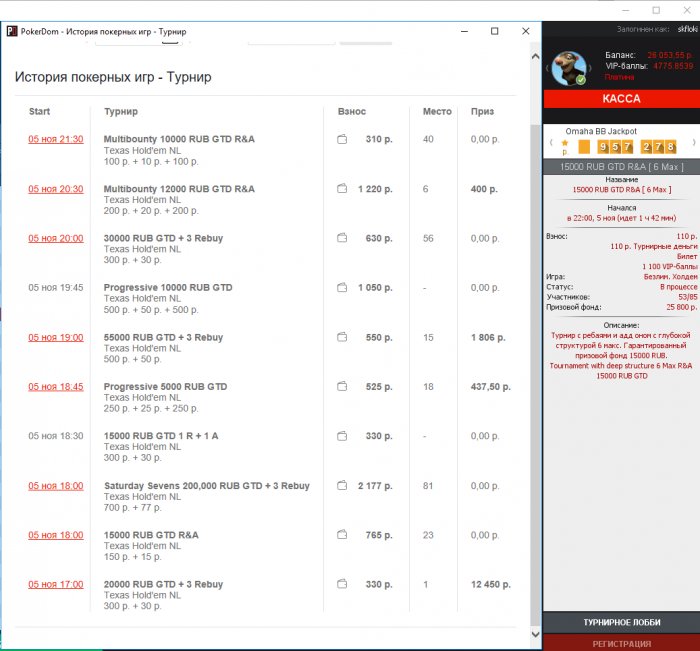The image size is (700, 651).
Task: Open tournament link 05 ноя 21:30
Action: [56, 139]
